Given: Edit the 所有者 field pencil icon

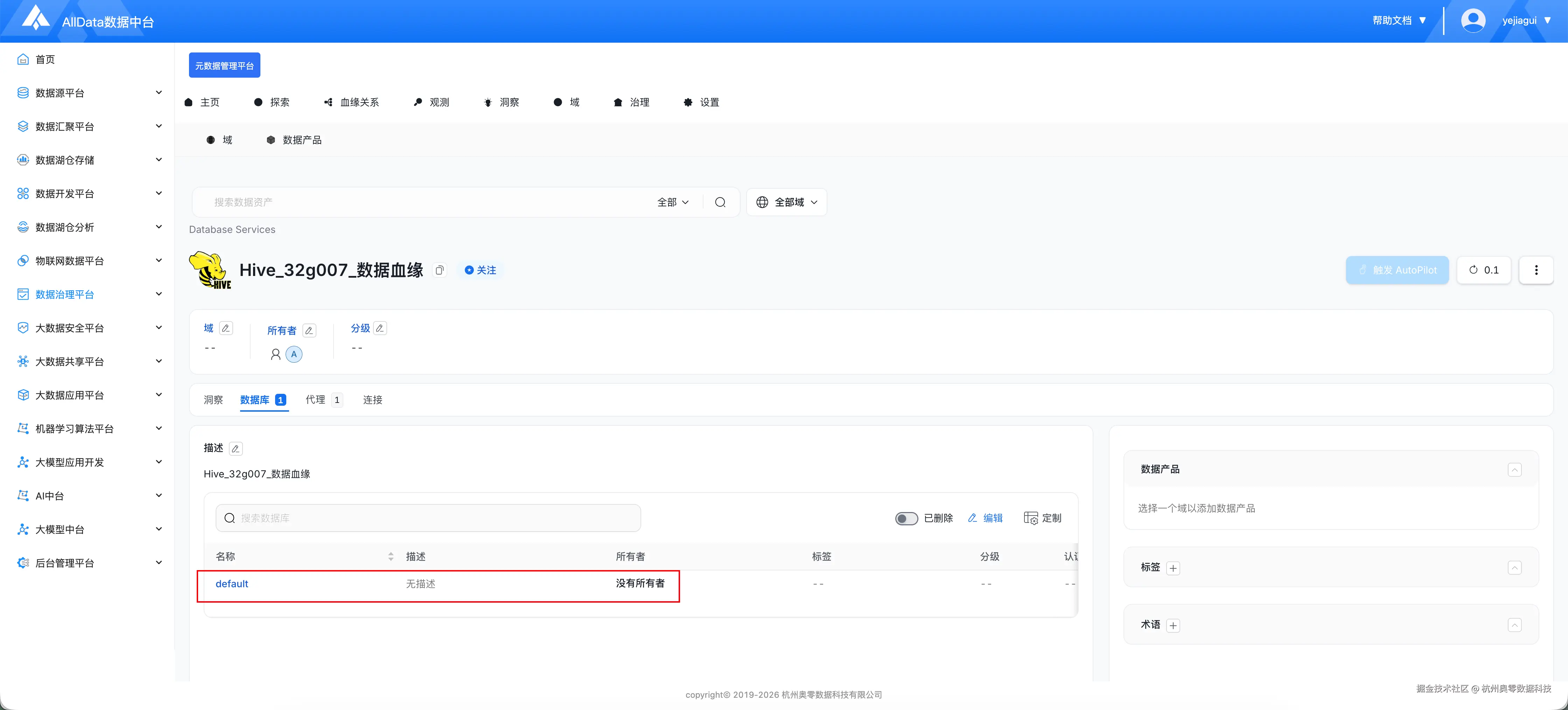Looking at the screenshot, I should click(309, 331).
